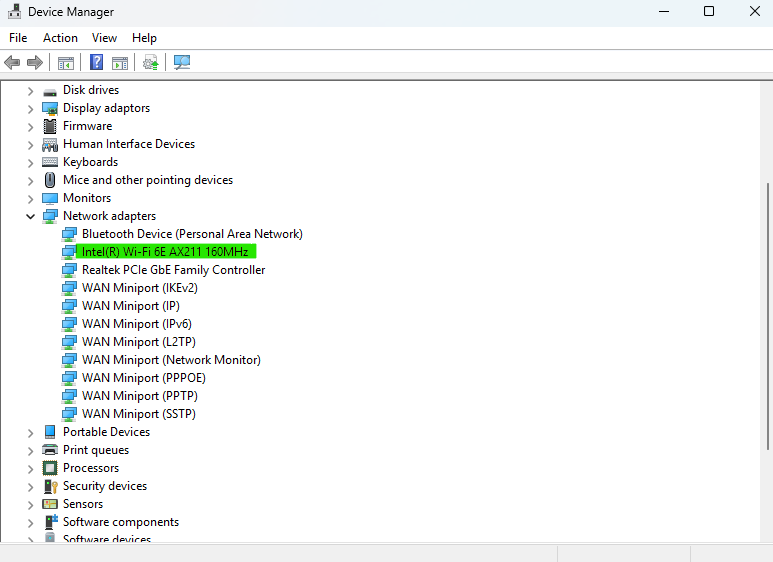Click the Security devices key icon
The width and height of the screenshot is (773, 562).
[x=51, y=486]
